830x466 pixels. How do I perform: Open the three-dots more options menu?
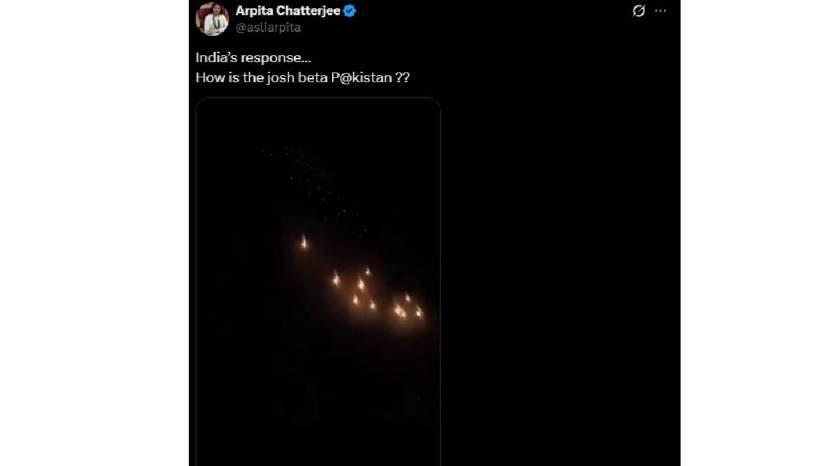coord(662,11)
